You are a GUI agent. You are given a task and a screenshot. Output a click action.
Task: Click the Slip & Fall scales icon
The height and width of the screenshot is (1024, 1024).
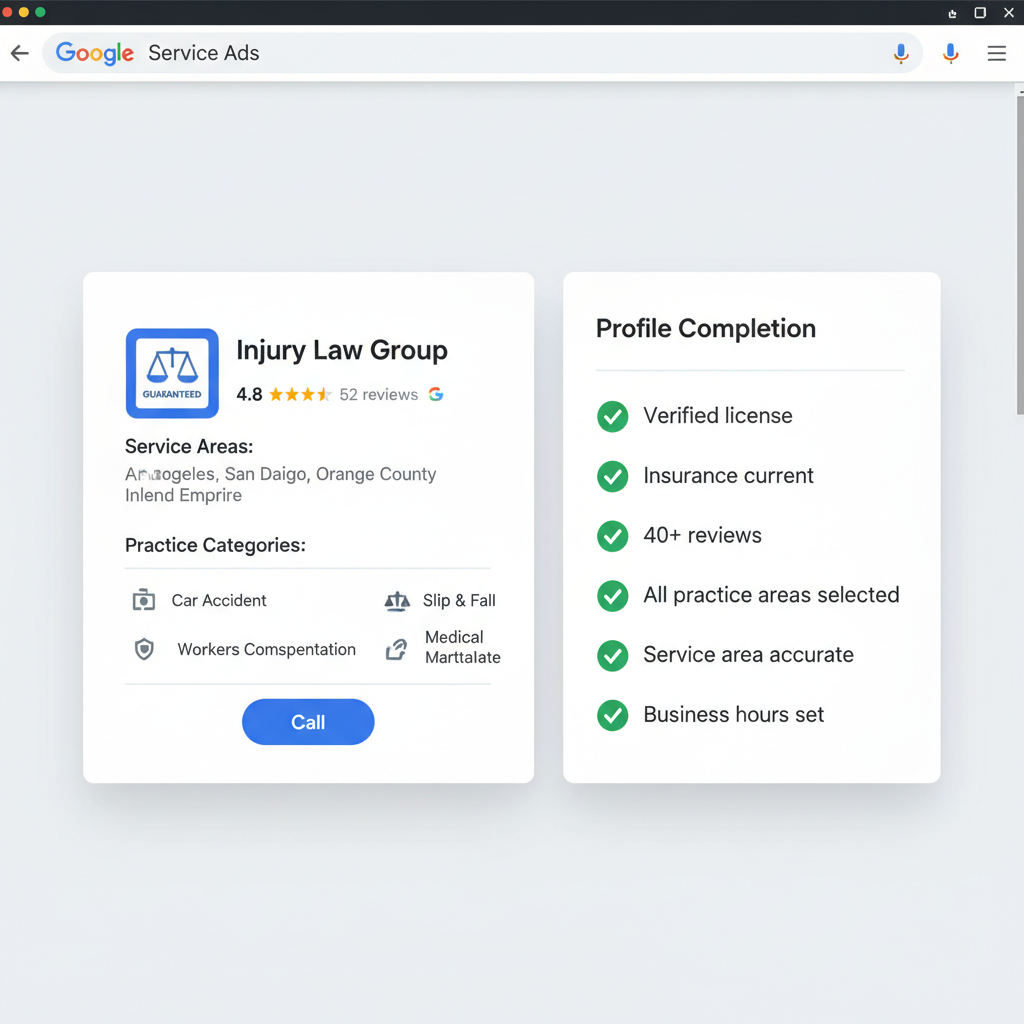397,601
